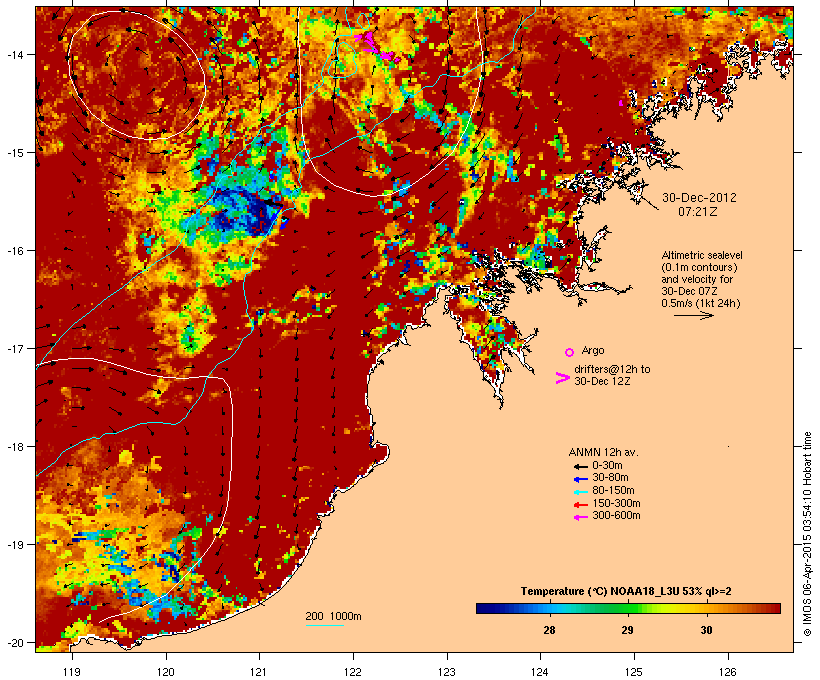Click the magenta drifter arrowhead legend symbol
The width and height of the screenshot is (820, 680).
[562, 378]
